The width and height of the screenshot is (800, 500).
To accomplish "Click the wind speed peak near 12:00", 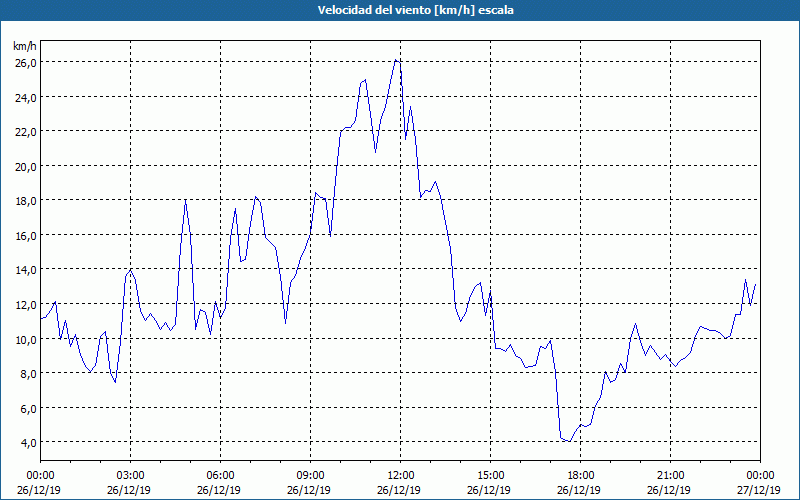I will coord(396,60).
